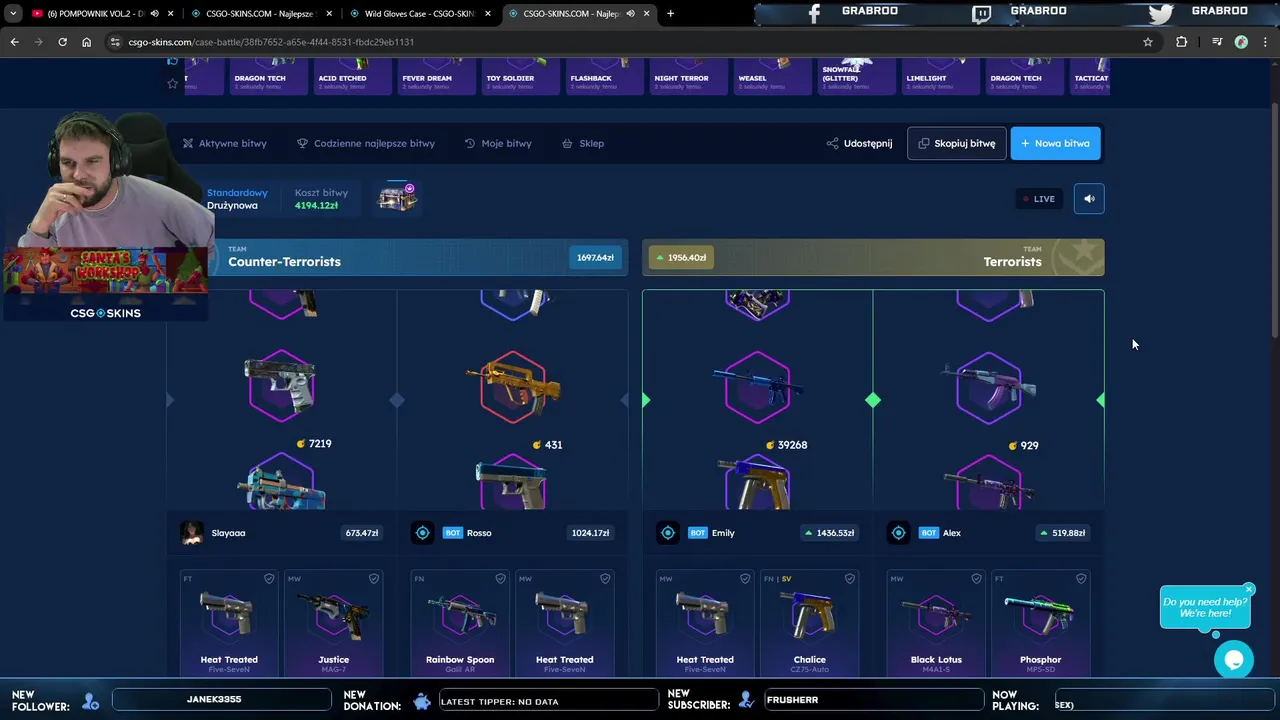Open the case thumbnail next to Koszt bitwy
This screenshot has width=1280, height=720.
point(397,198)
